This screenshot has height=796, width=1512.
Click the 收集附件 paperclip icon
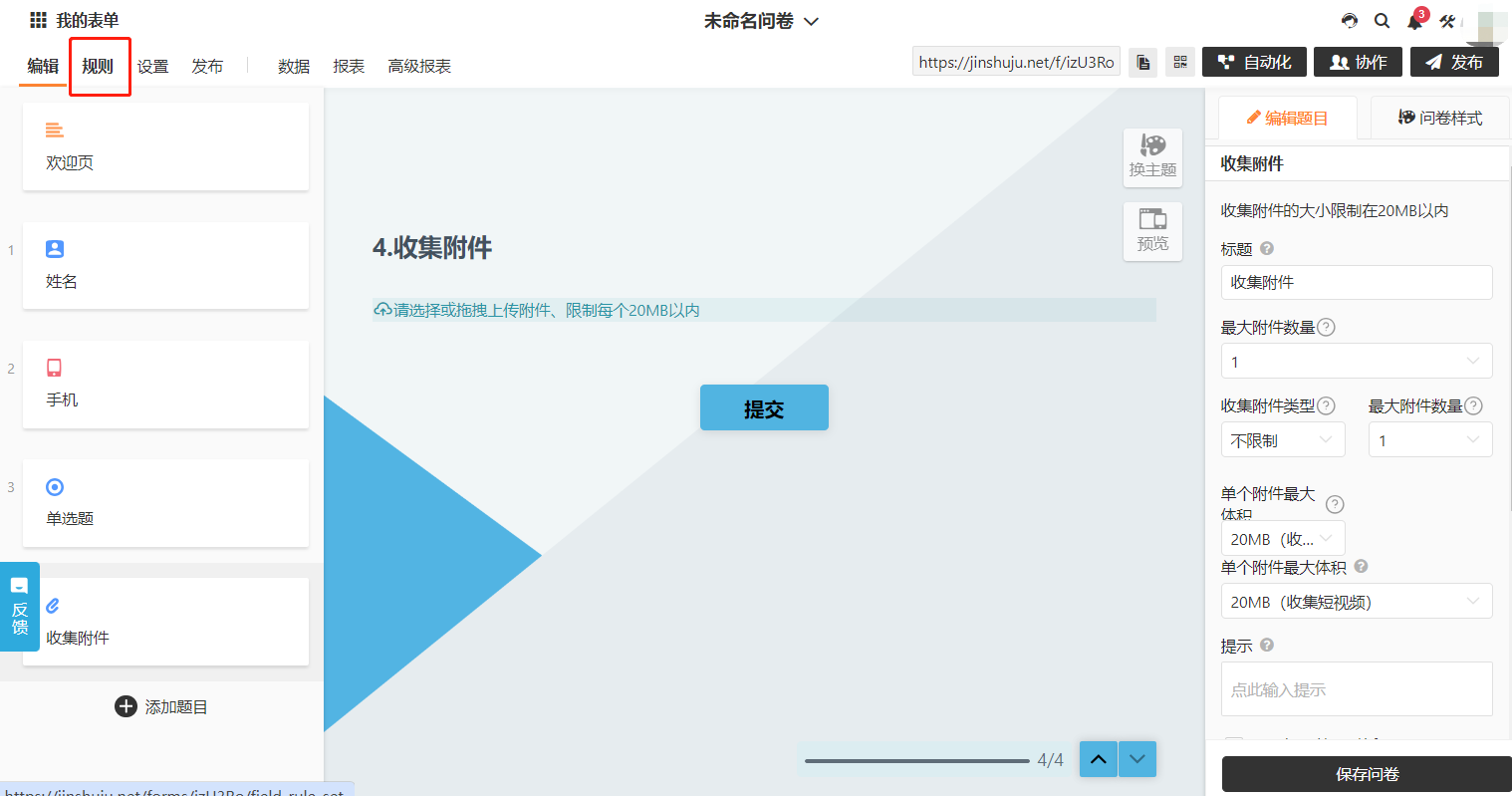pos(54,606)
